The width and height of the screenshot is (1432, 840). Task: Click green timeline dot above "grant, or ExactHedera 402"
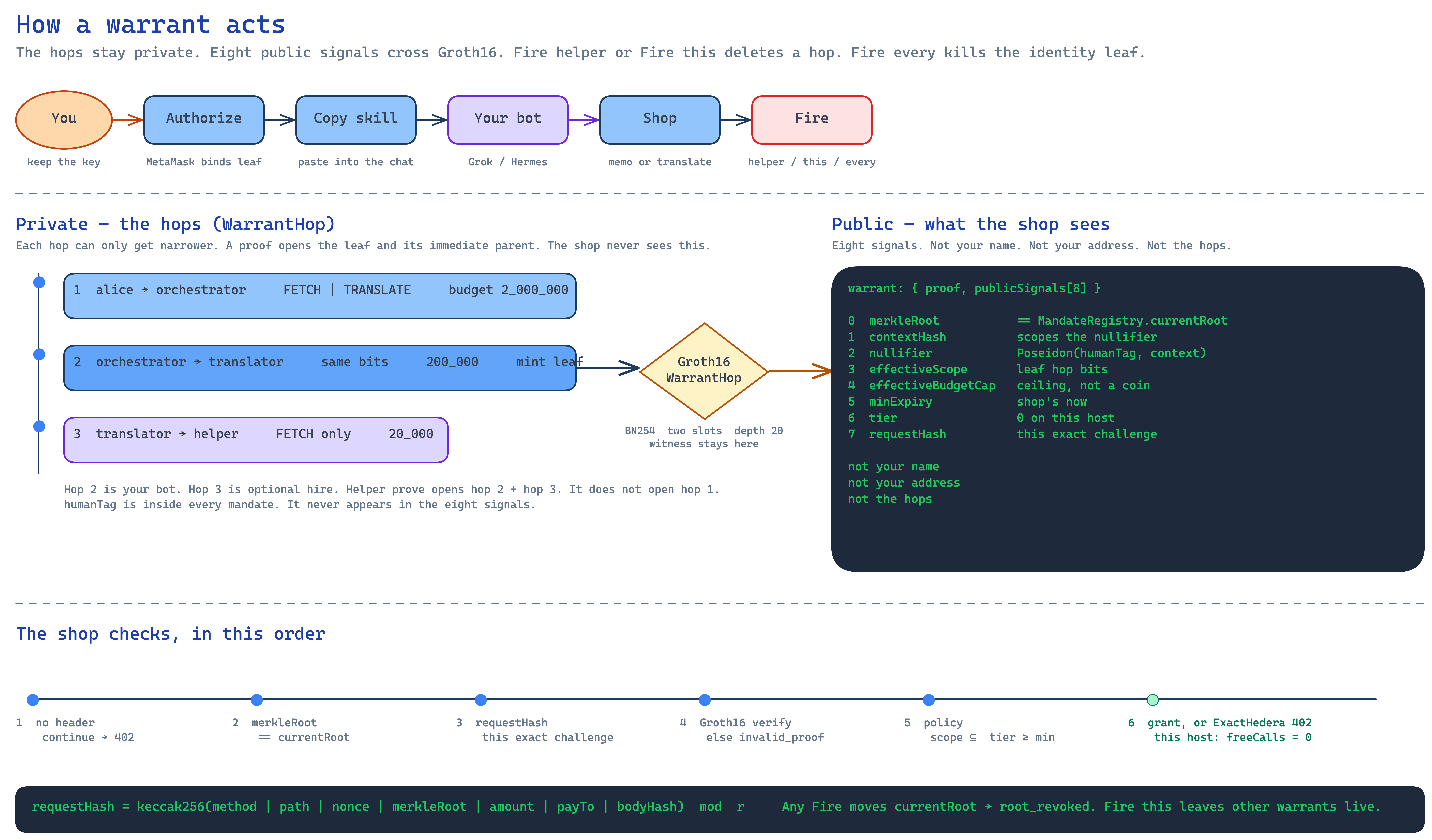pos(1152,700)
